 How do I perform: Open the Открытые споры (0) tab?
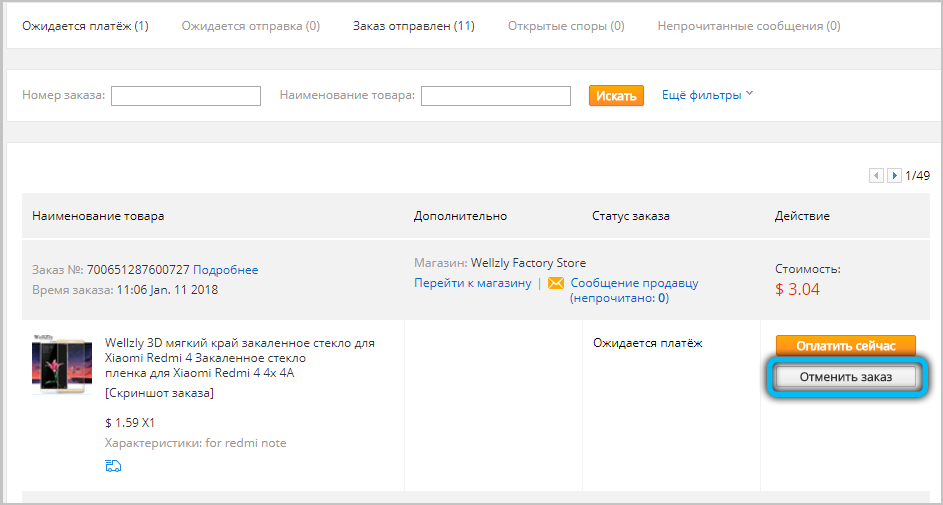coord(565,25)
